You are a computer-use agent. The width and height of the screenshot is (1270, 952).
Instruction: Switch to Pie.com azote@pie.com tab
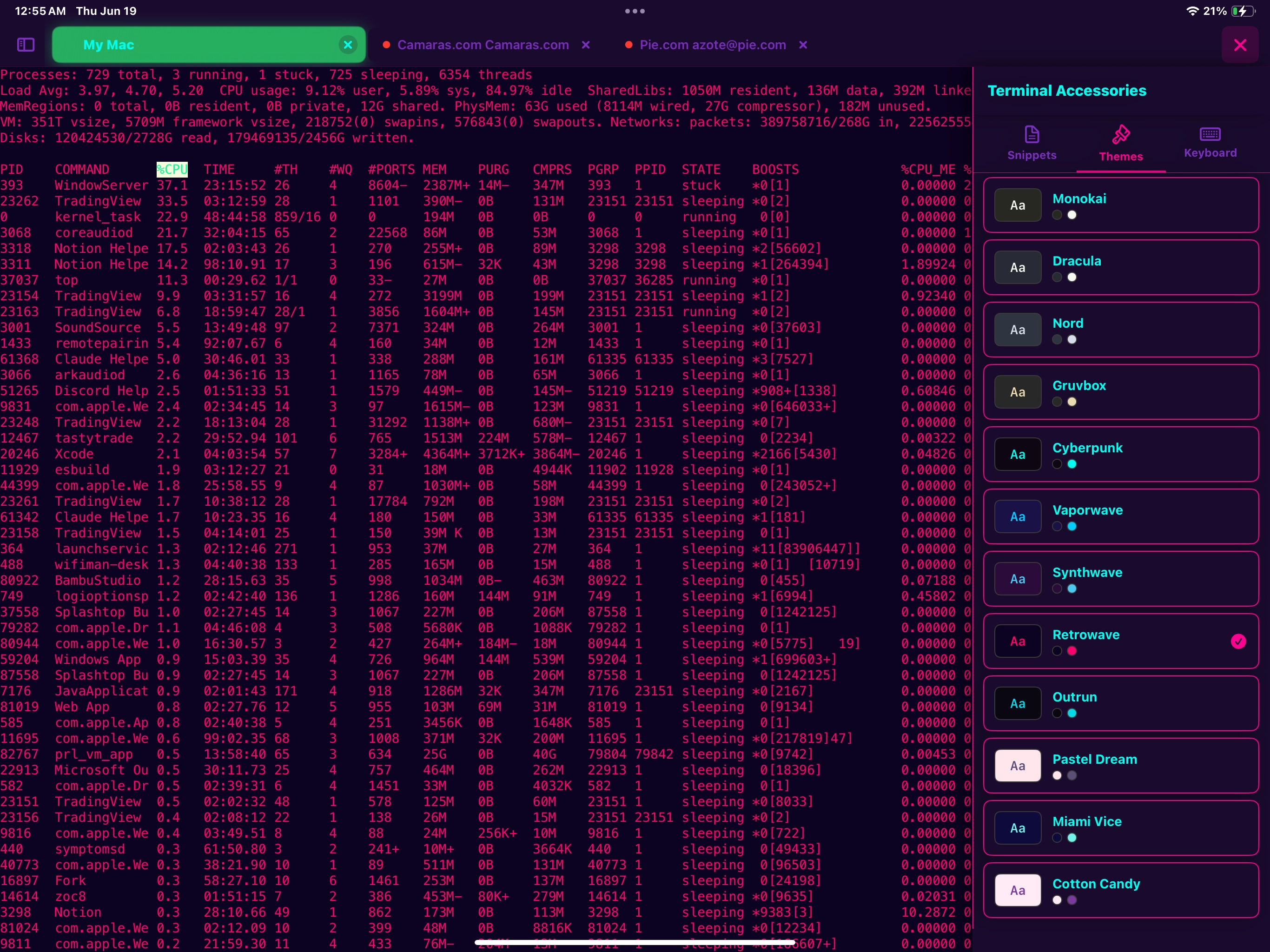point(713,45)
